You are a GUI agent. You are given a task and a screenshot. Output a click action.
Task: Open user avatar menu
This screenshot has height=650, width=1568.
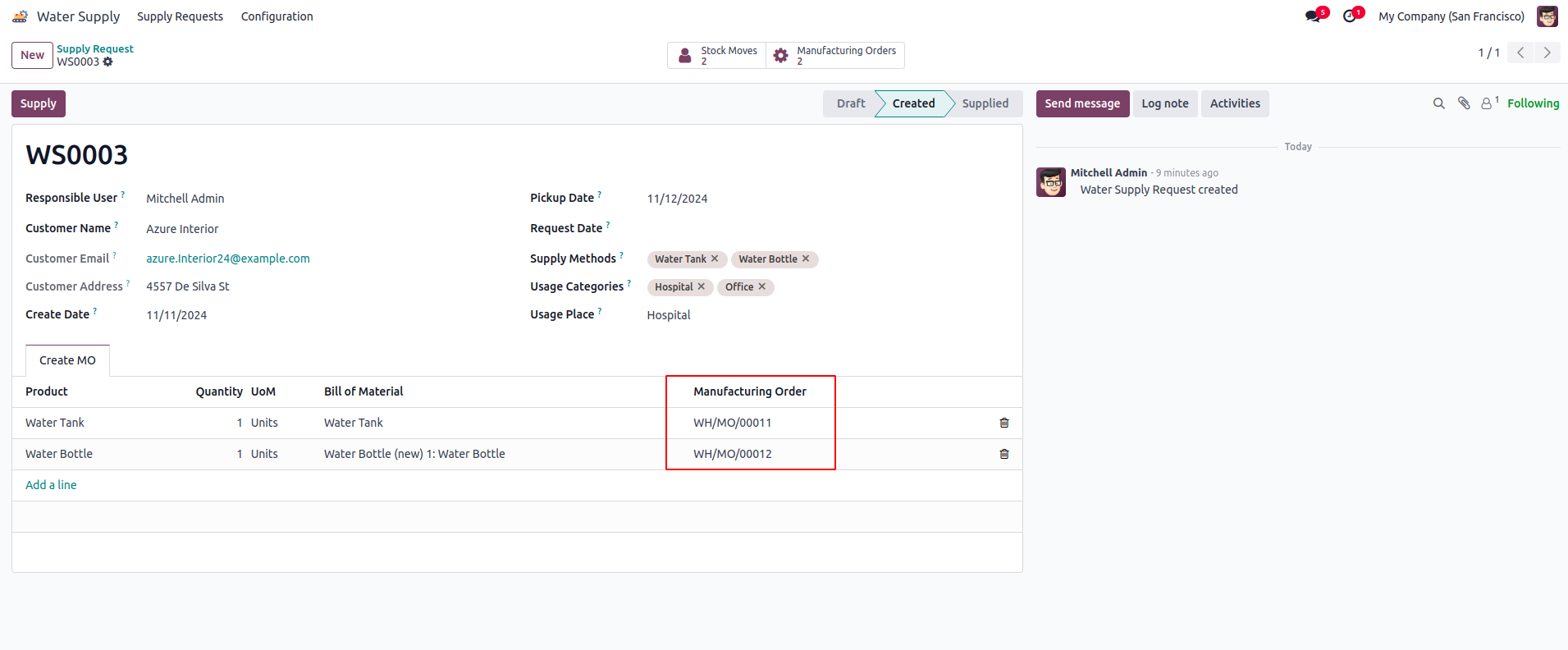tap(1547, 16)
